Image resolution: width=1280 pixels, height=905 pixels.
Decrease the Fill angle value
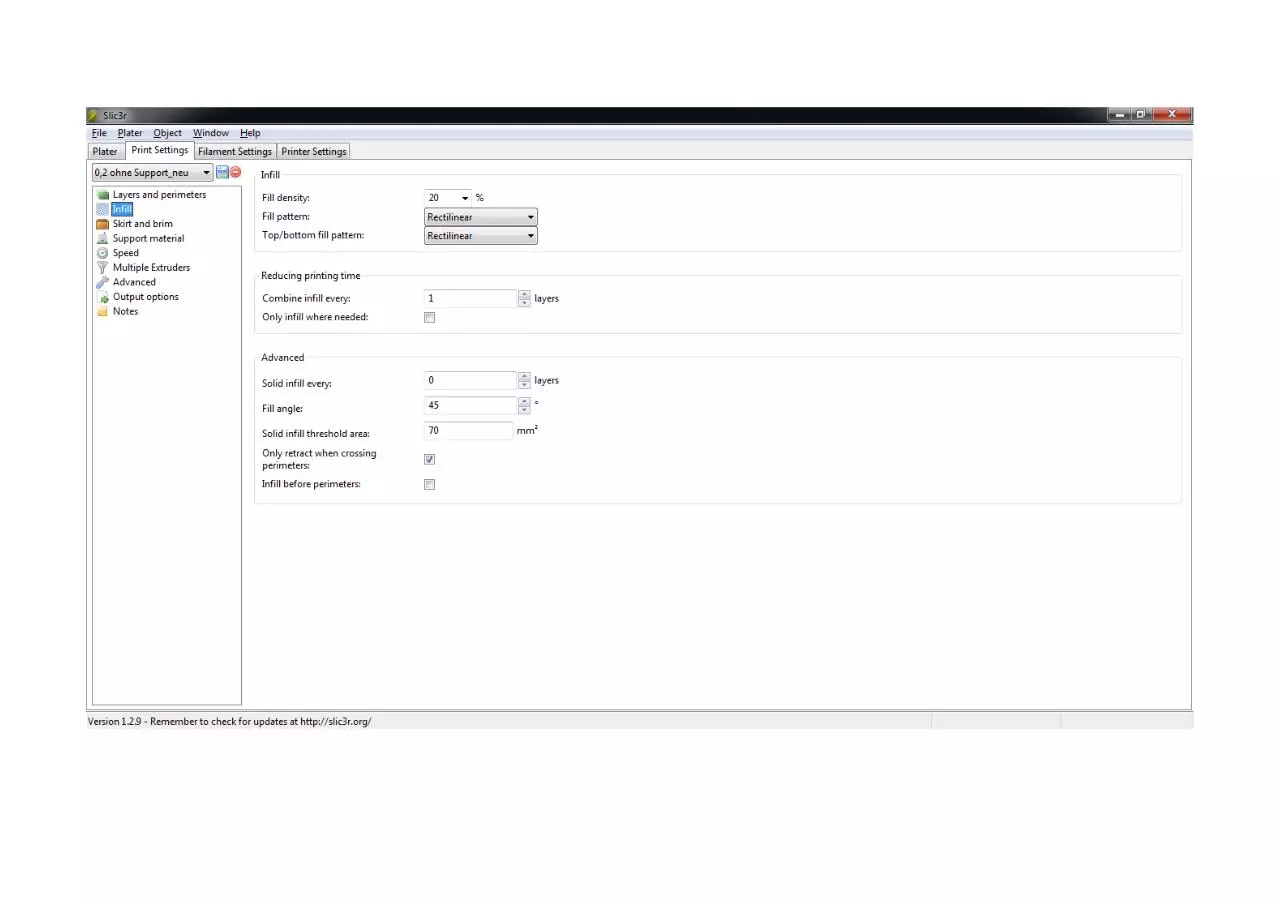[525, 409]
